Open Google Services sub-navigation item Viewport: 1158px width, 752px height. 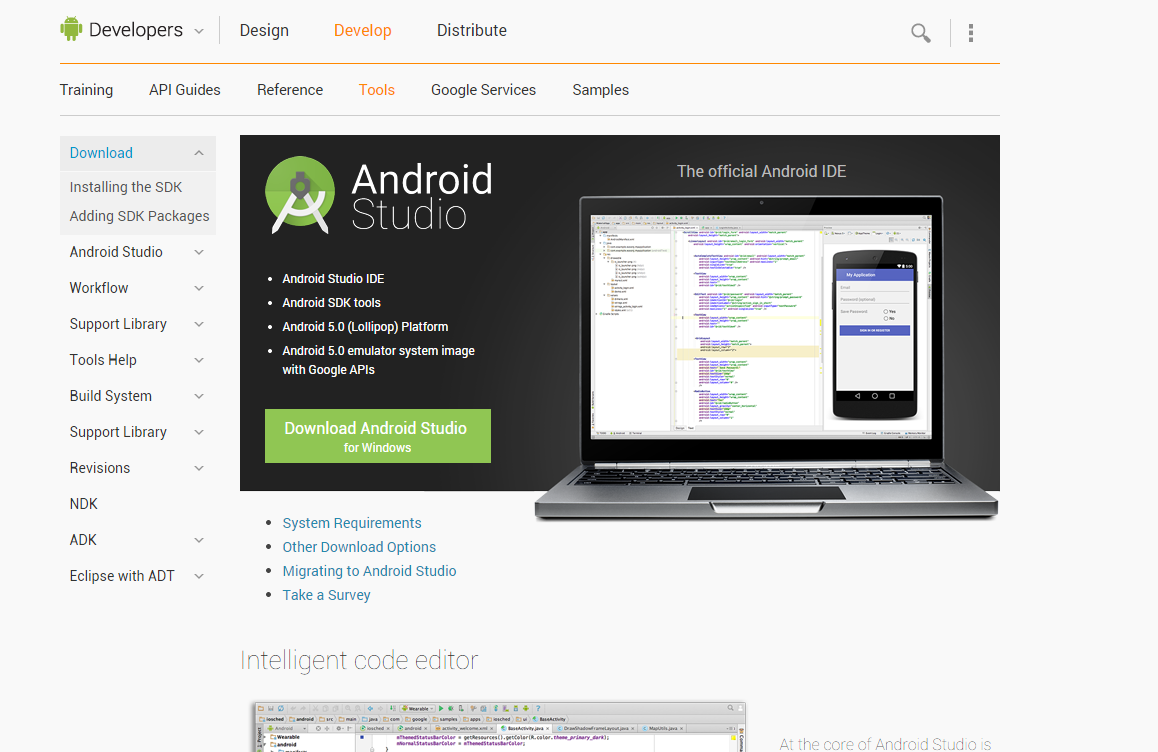pos(484,90)
